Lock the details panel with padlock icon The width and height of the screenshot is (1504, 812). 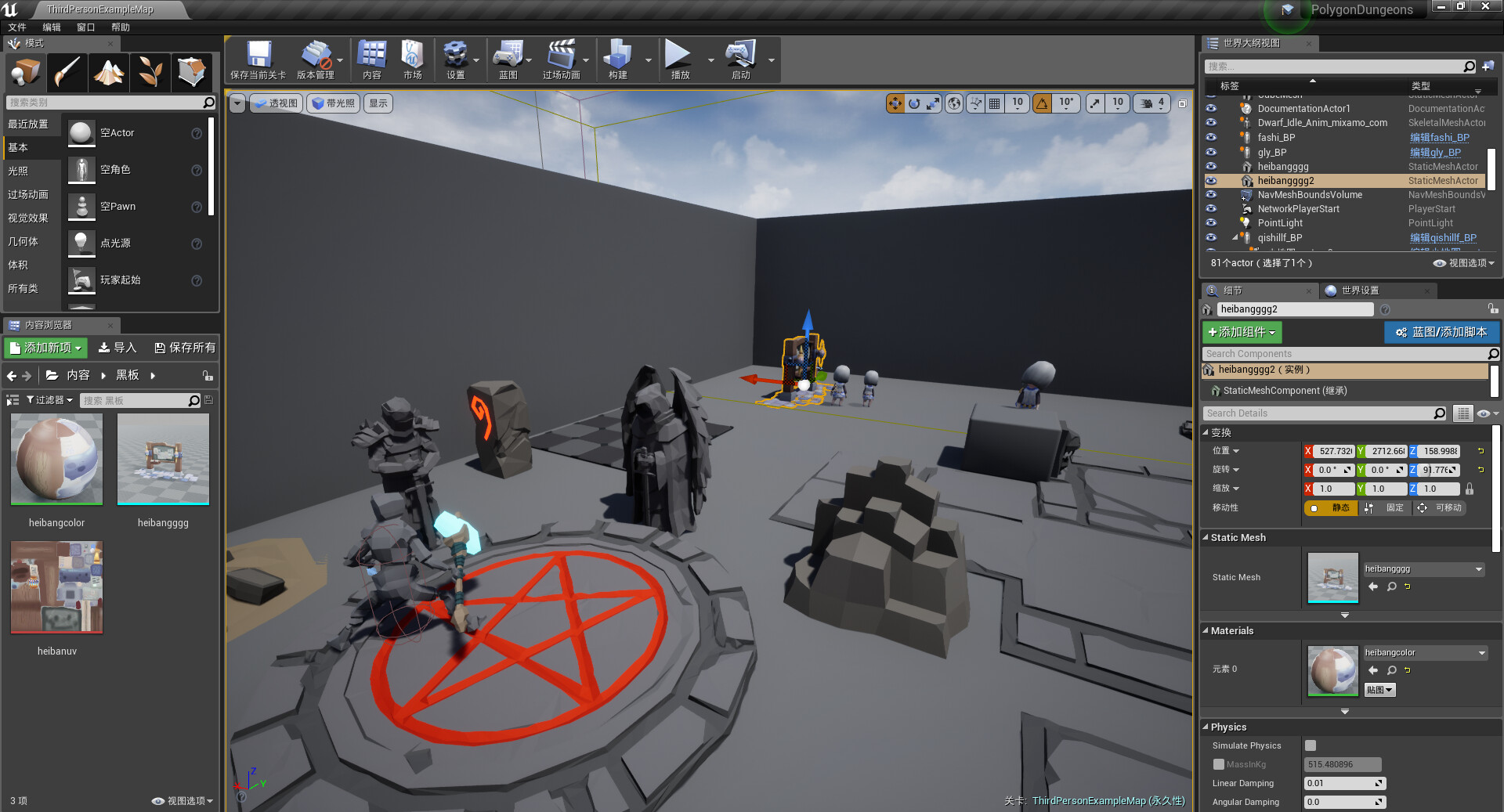tap(1493, 309)
